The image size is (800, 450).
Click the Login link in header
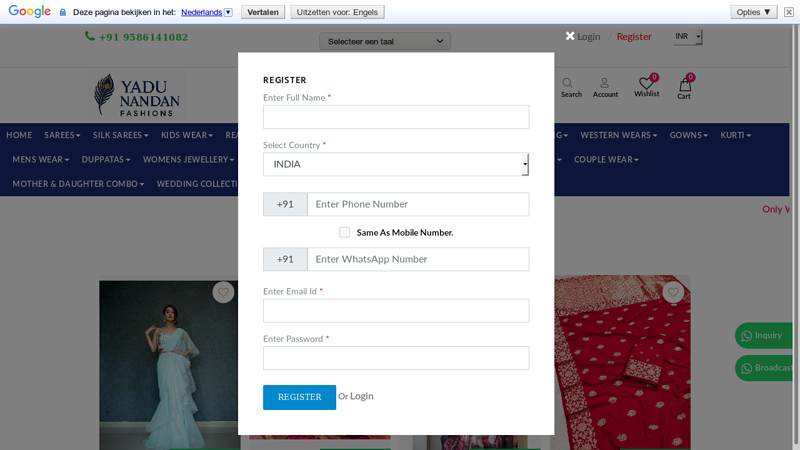point(589,37)
